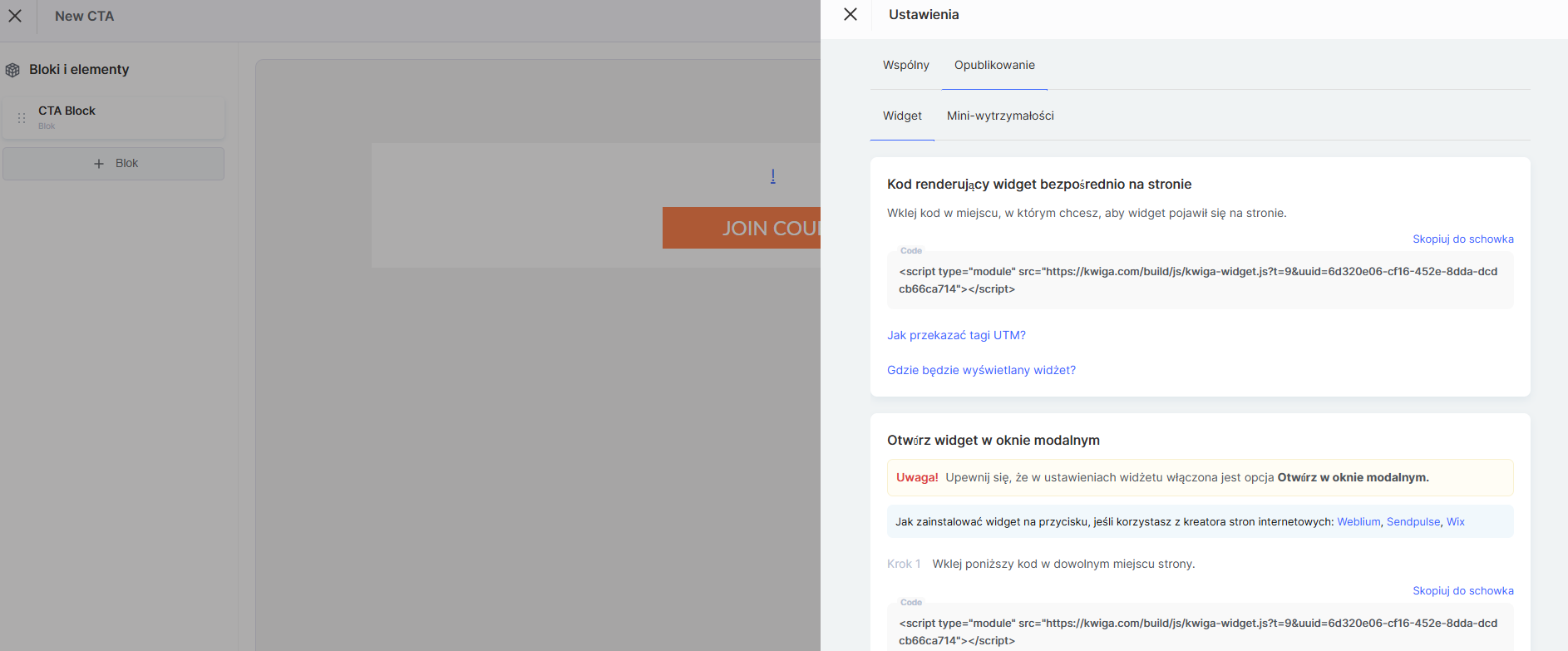Image resolution: width=1568 pixels, height=651 pixels.
Task: Click the Bloki i elementy cube icon
Action: pos(12,70)
